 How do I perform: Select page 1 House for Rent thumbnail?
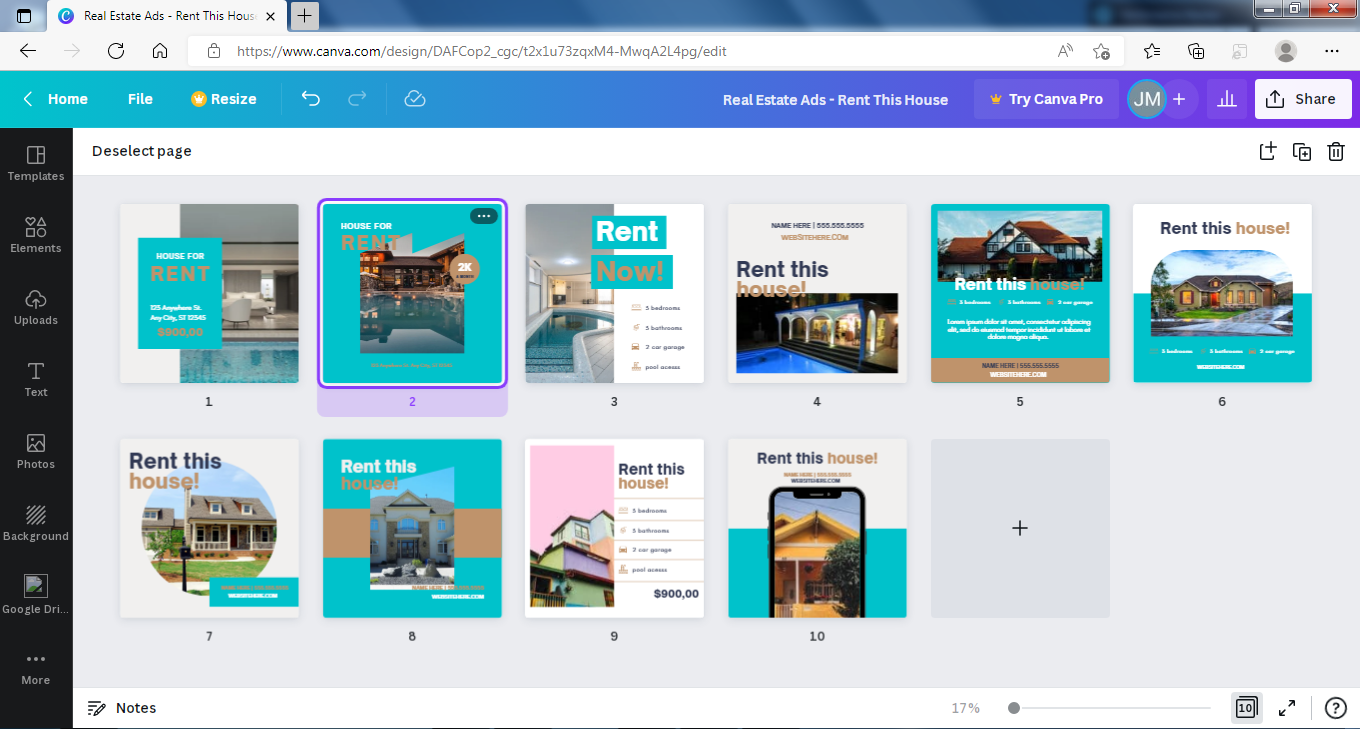coord(209,294)
